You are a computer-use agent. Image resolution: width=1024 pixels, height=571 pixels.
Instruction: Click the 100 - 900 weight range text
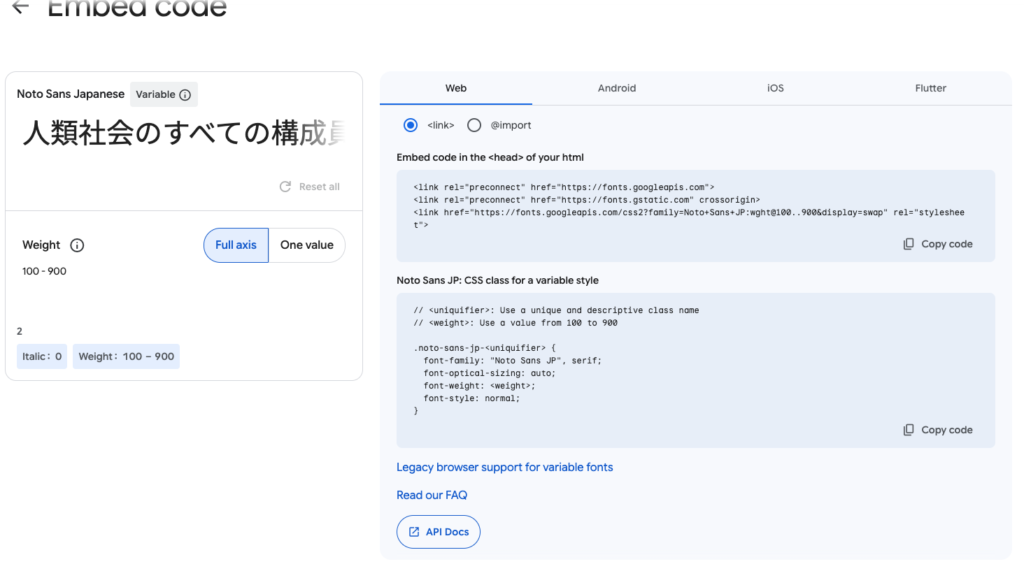[x=44, y=271]
